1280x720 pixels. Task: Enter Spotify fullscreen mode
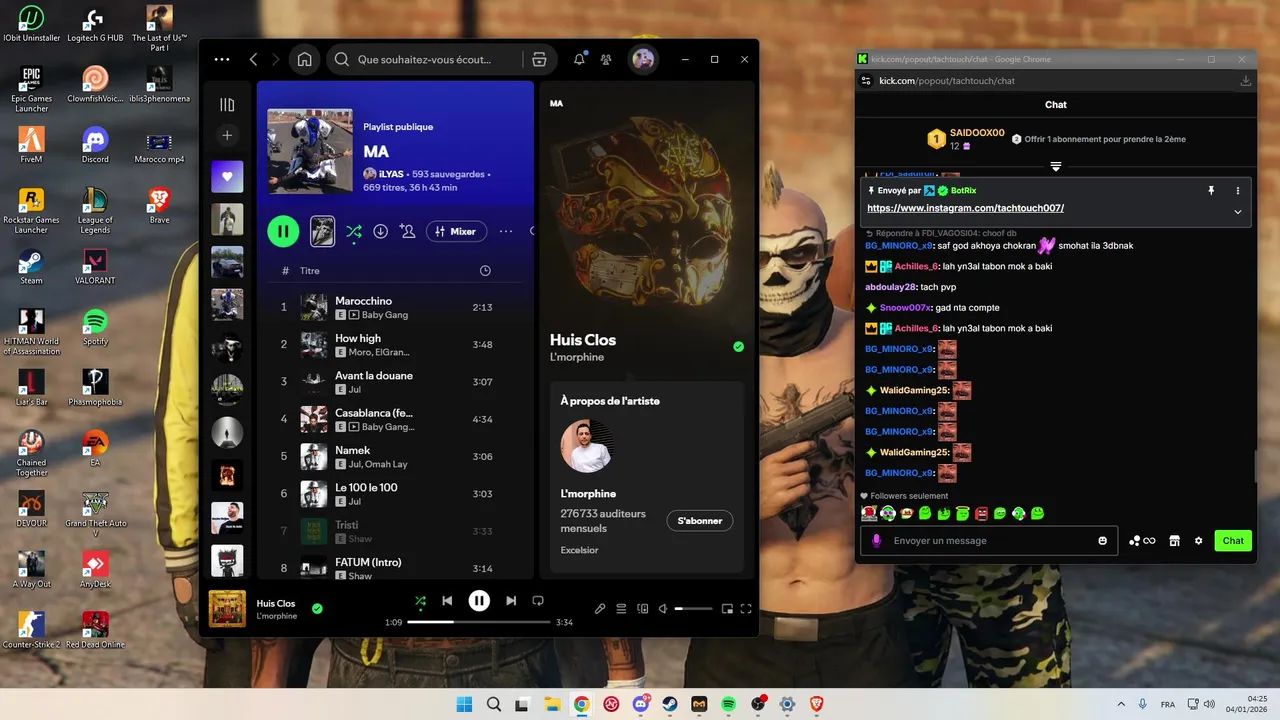[745, 608]
